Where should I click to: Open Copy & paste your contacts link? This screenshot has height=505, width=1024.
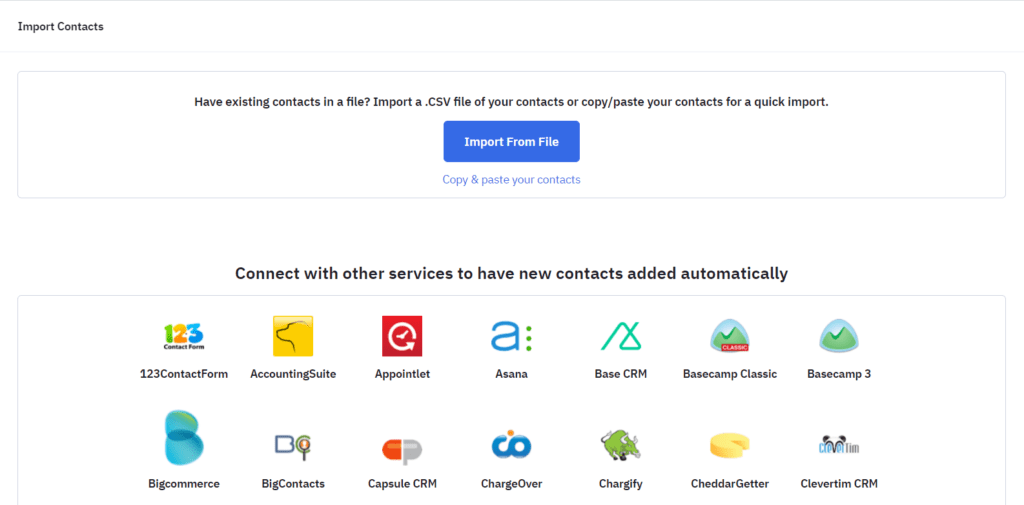511,179
